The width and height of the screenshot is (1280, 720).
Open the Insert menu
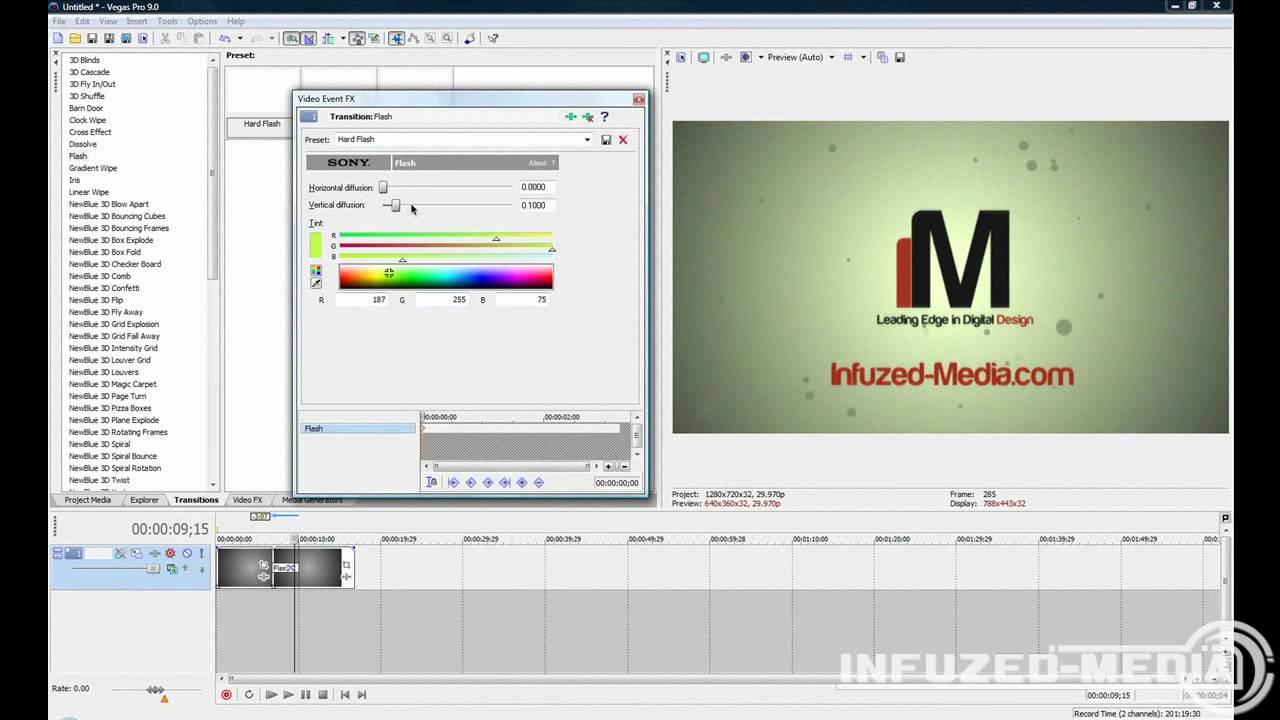click(x=137, y=21)
